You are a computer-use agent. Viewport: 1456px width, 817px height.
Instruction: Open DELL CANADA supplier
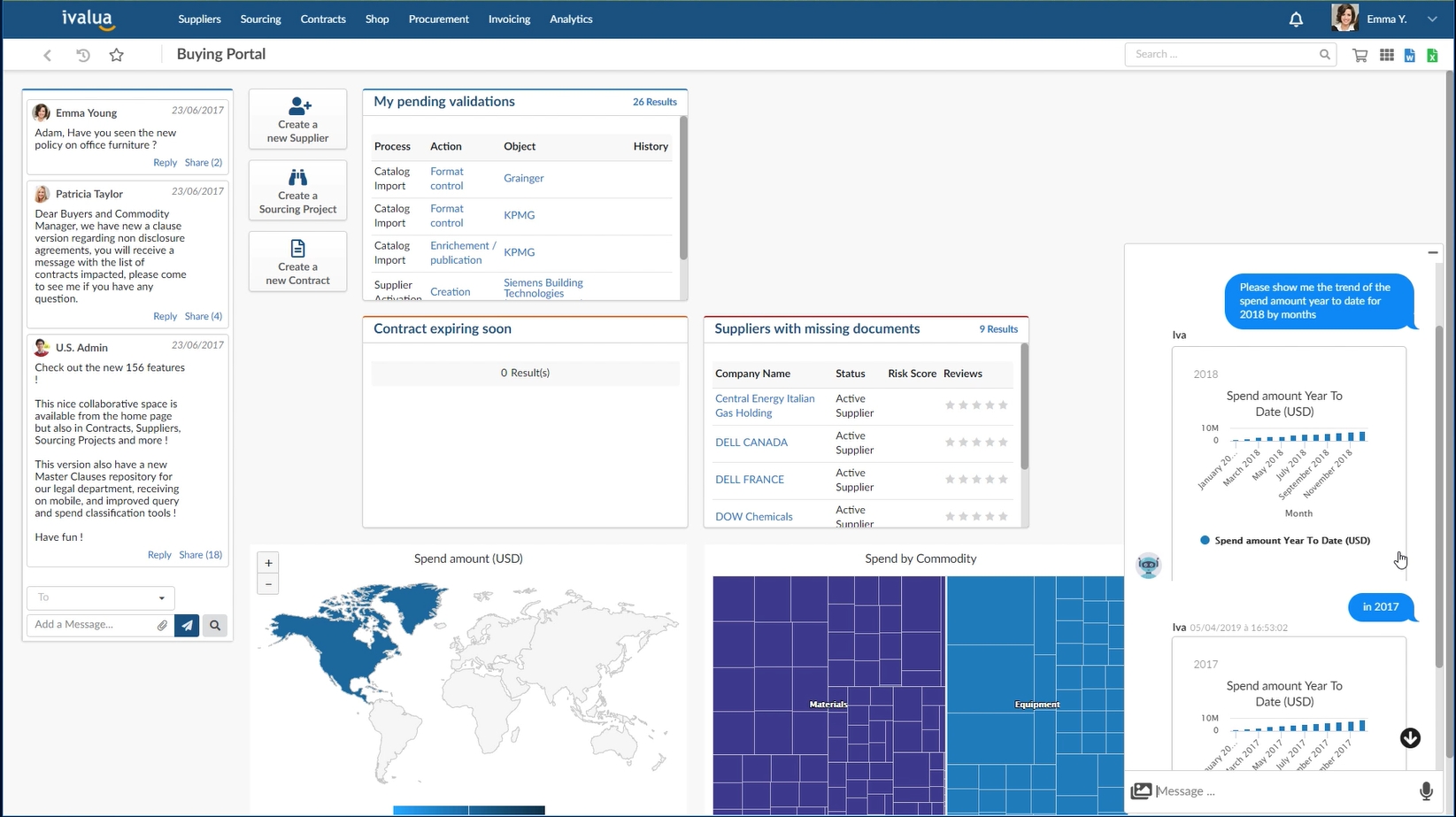pos(751,443)
